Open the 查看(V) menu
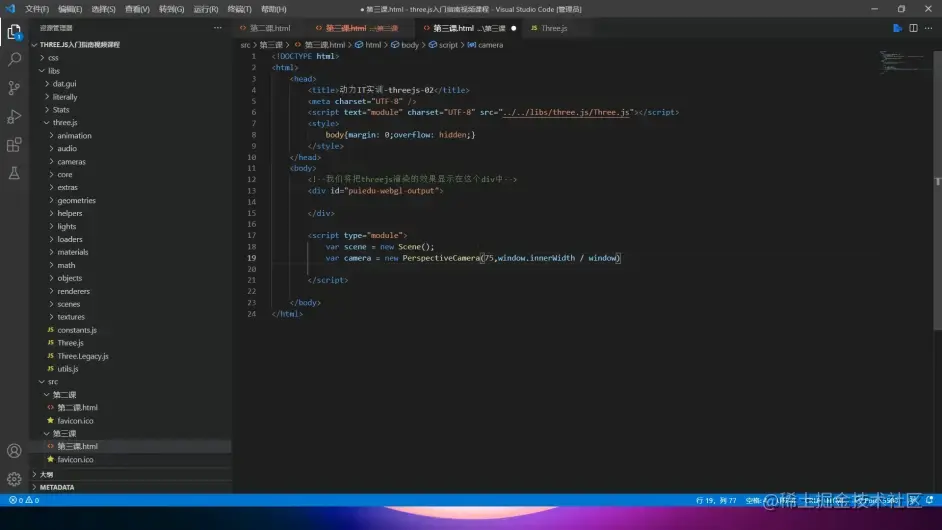The image size is (942, 530). (137, 9)
